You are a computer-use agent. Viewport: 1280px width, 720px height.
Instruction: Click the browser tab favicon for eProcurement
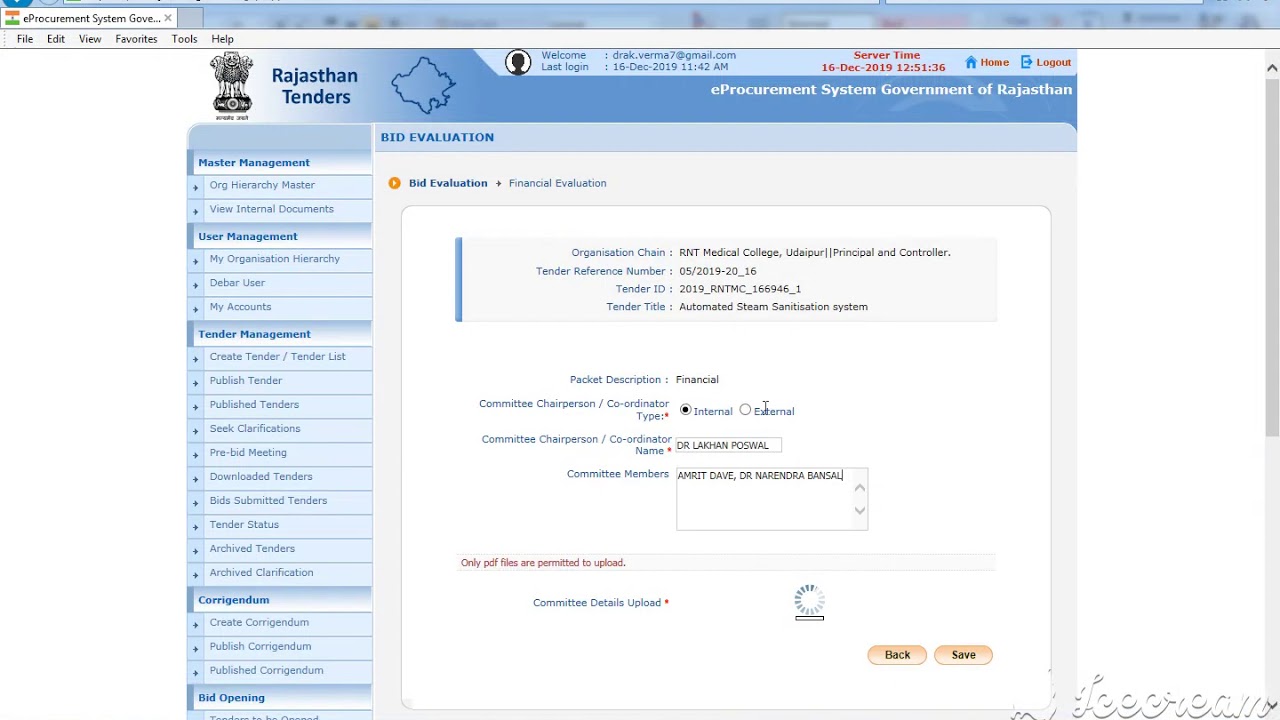click(12, 18)
